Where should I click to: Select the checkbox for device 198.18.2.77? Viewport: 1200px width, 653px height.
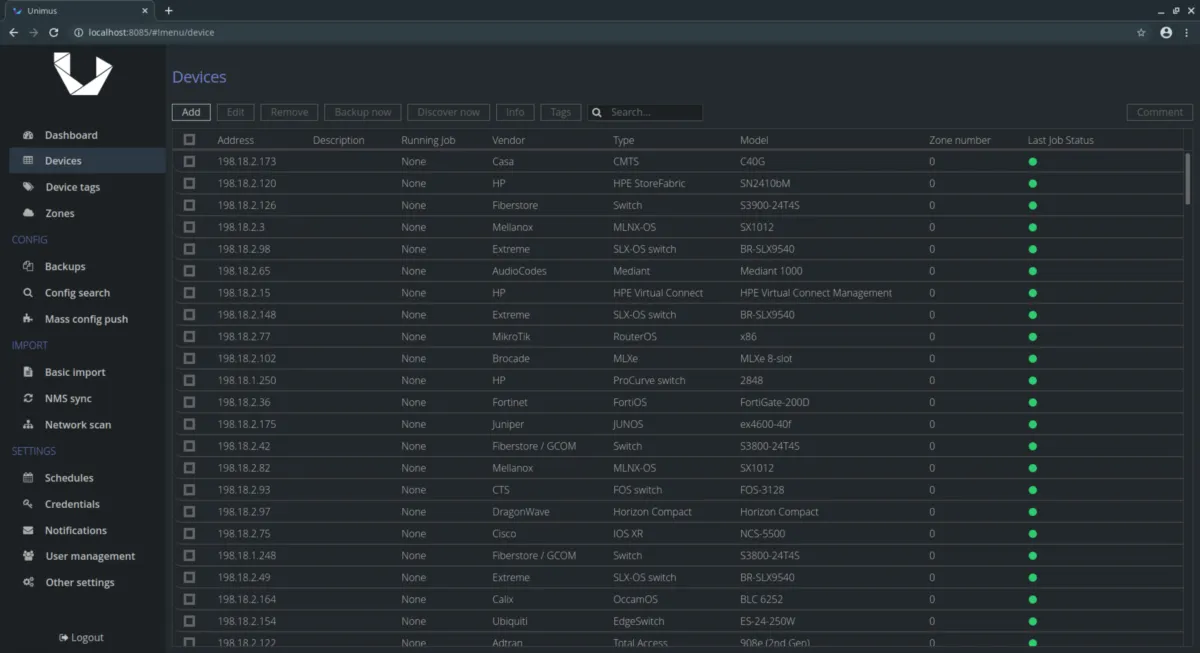coord(189,337)
